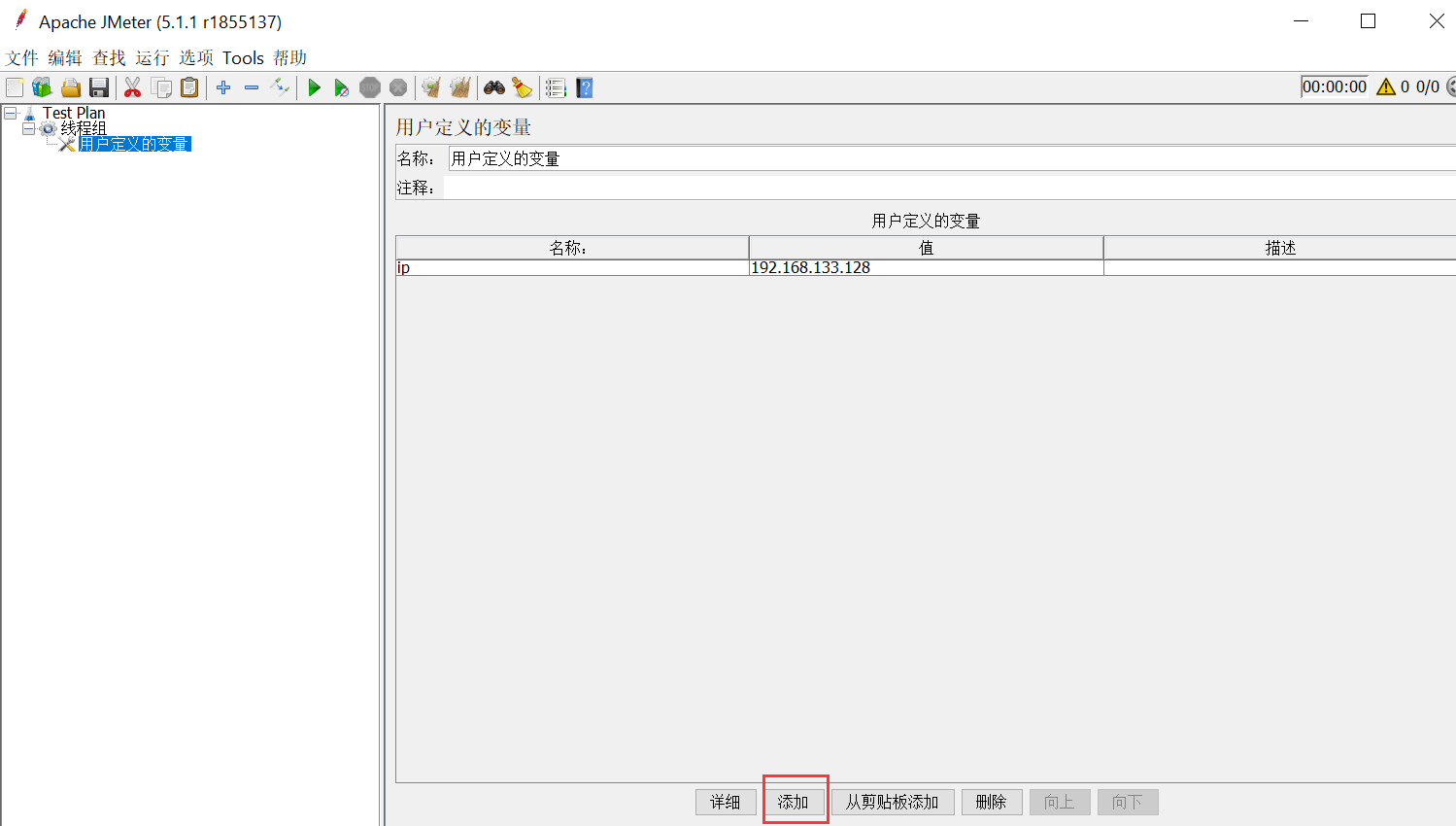Open the 查找 menu
This screenshot has height=826, width=1456.
click(109, 57)
